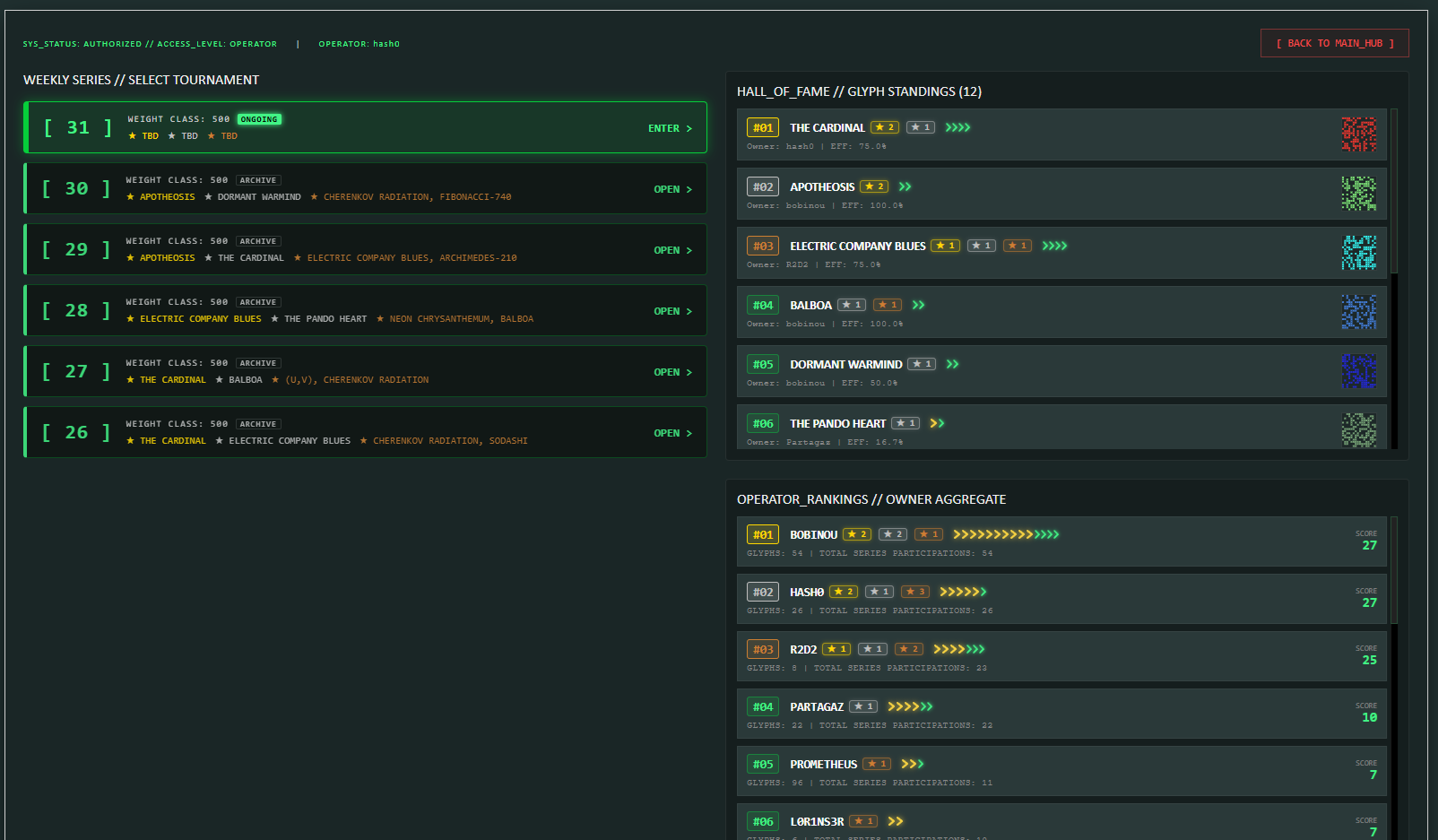1438x840 pixels.
Task: Click the gold star badge on BOBINOU
Action: pos(857,534)
